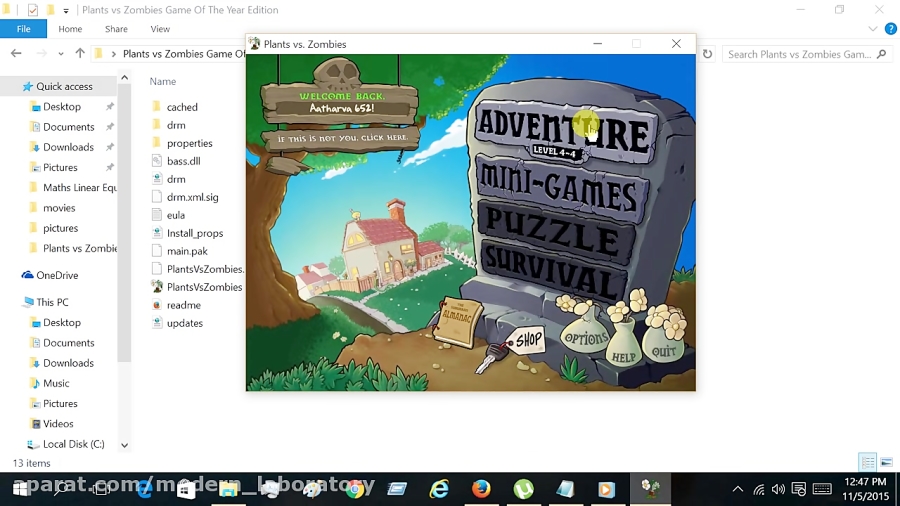Switch to the Home ribbon tab

coord(70,29)
